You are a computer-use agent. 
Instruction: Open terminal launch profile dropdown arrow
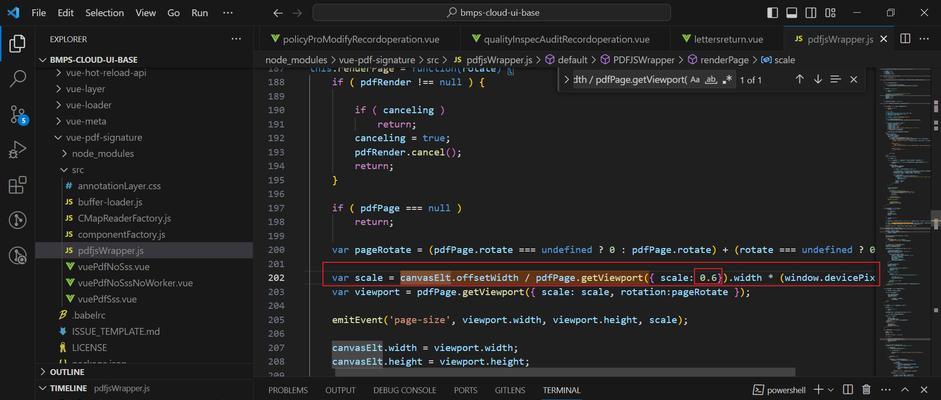831,390
